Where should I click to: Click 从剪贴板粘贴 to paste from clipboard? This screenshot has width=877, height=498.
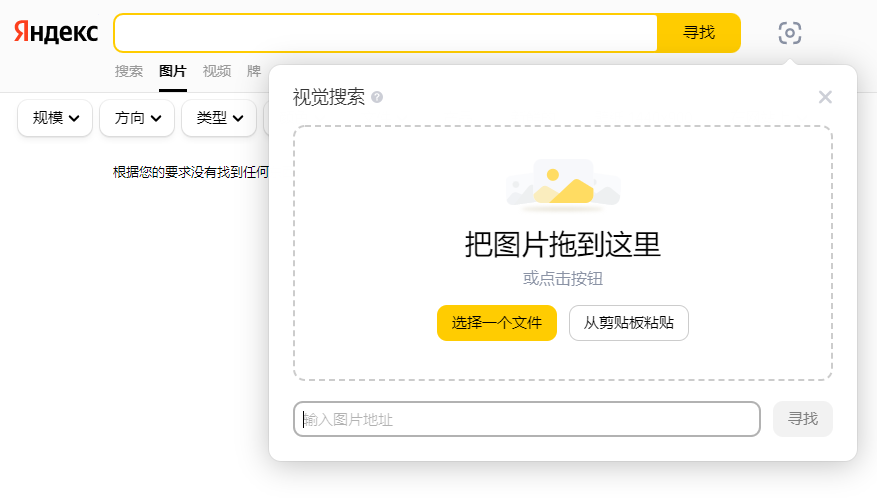(628, 323)
